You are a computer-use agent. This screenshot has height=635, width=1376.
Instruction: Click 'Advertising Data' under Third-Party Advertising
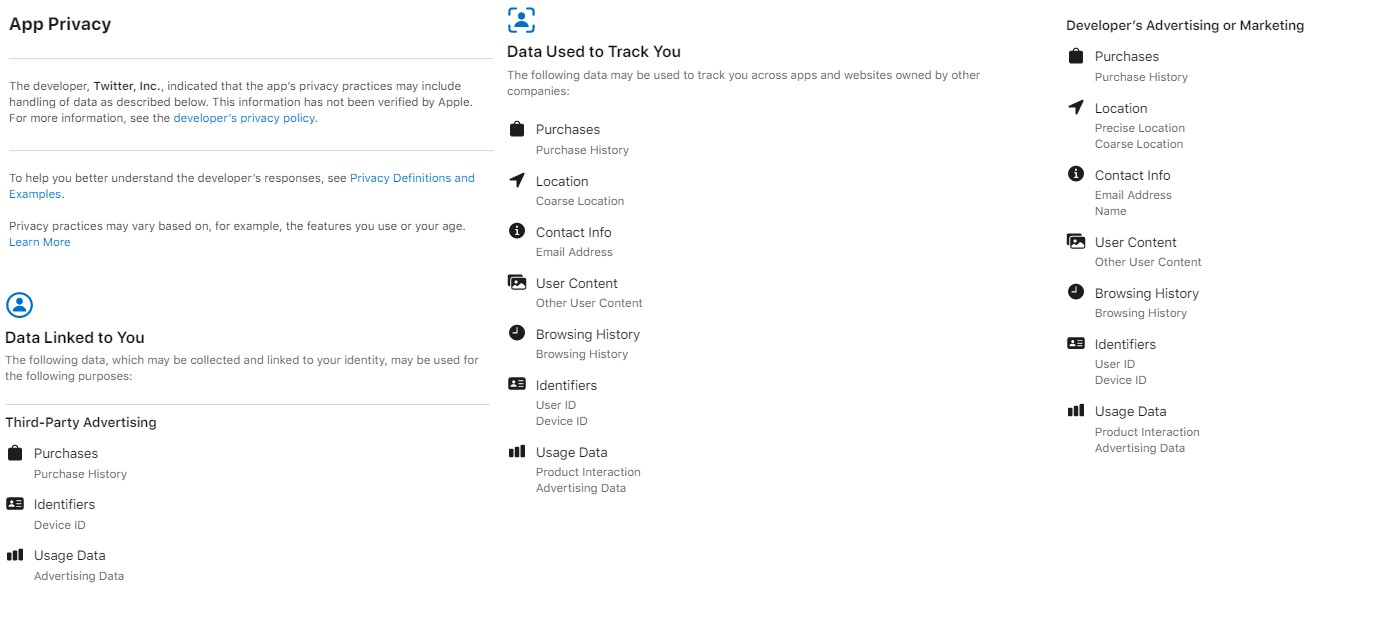click(79, 576)
